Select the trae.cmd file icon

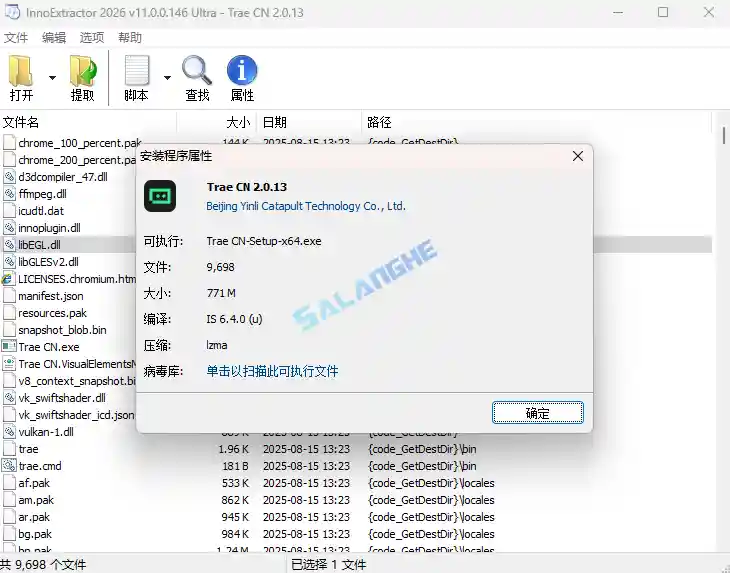point(9,466)
